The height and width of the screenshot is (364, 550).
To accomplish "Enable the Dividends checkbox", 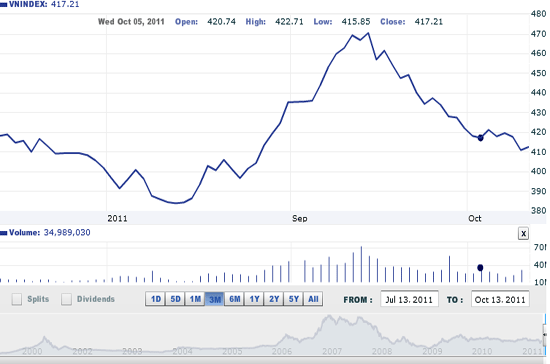I will point(66,299).
